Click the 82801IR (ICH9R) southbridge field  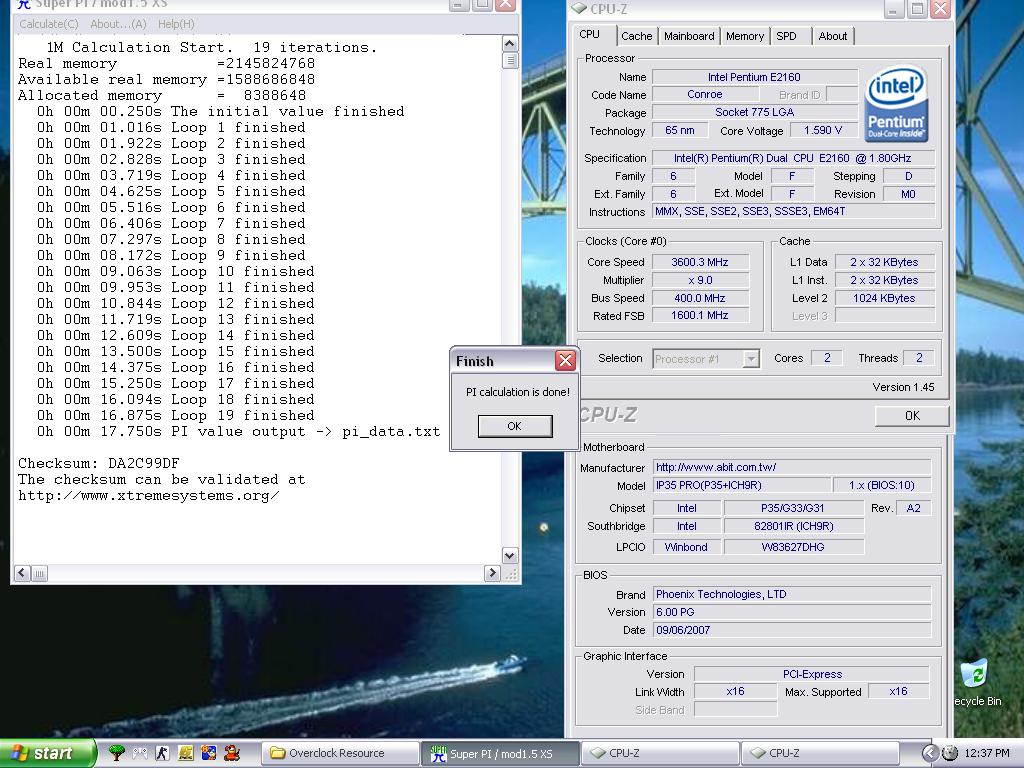click(793, 526)
